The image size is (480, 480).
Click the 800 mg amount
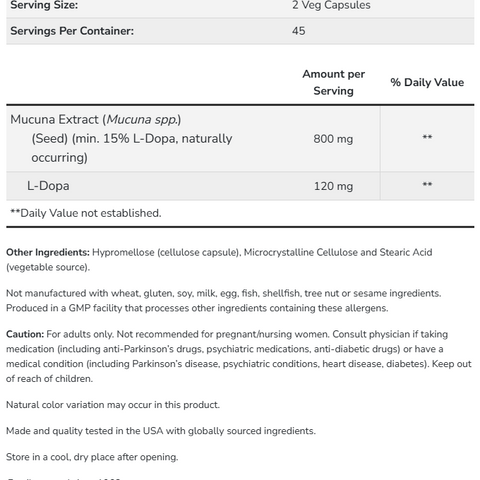[x=333, y=139]
